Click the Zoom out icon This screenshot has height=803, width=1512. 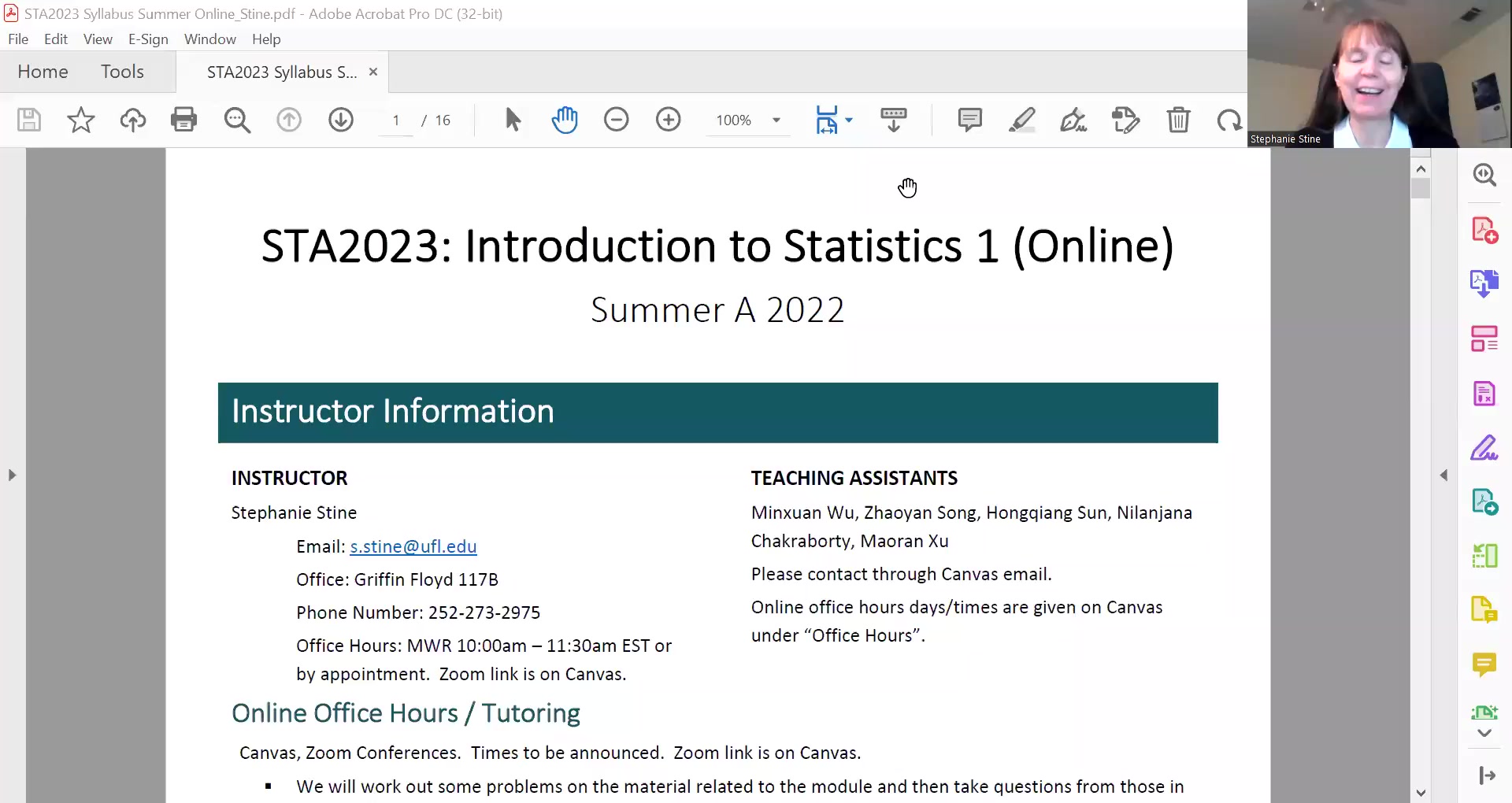tap(617, 120)
